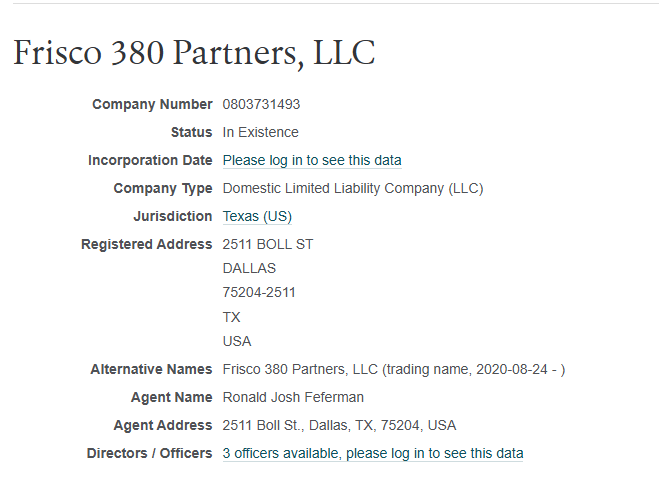Click the agent address 2511 Boll St. value
This screenshot has height=482, width=659.
coord(339,425)
